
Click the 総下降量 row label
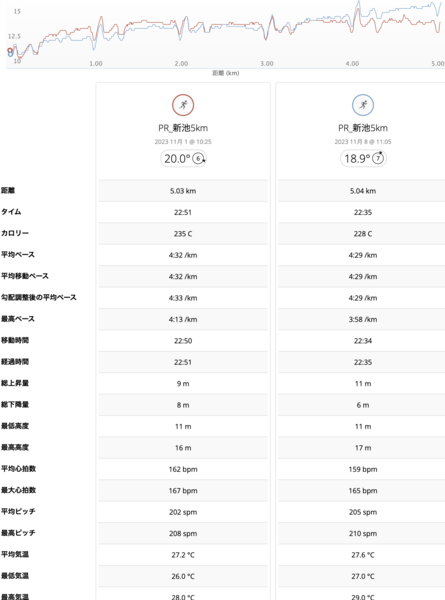click(15, 405)
